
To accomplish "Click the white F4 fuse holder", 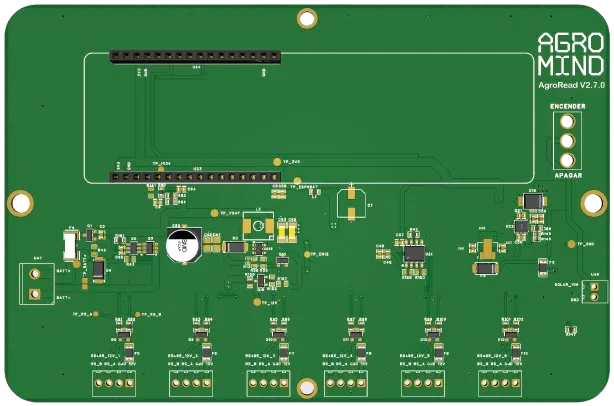I will (71, 245).
